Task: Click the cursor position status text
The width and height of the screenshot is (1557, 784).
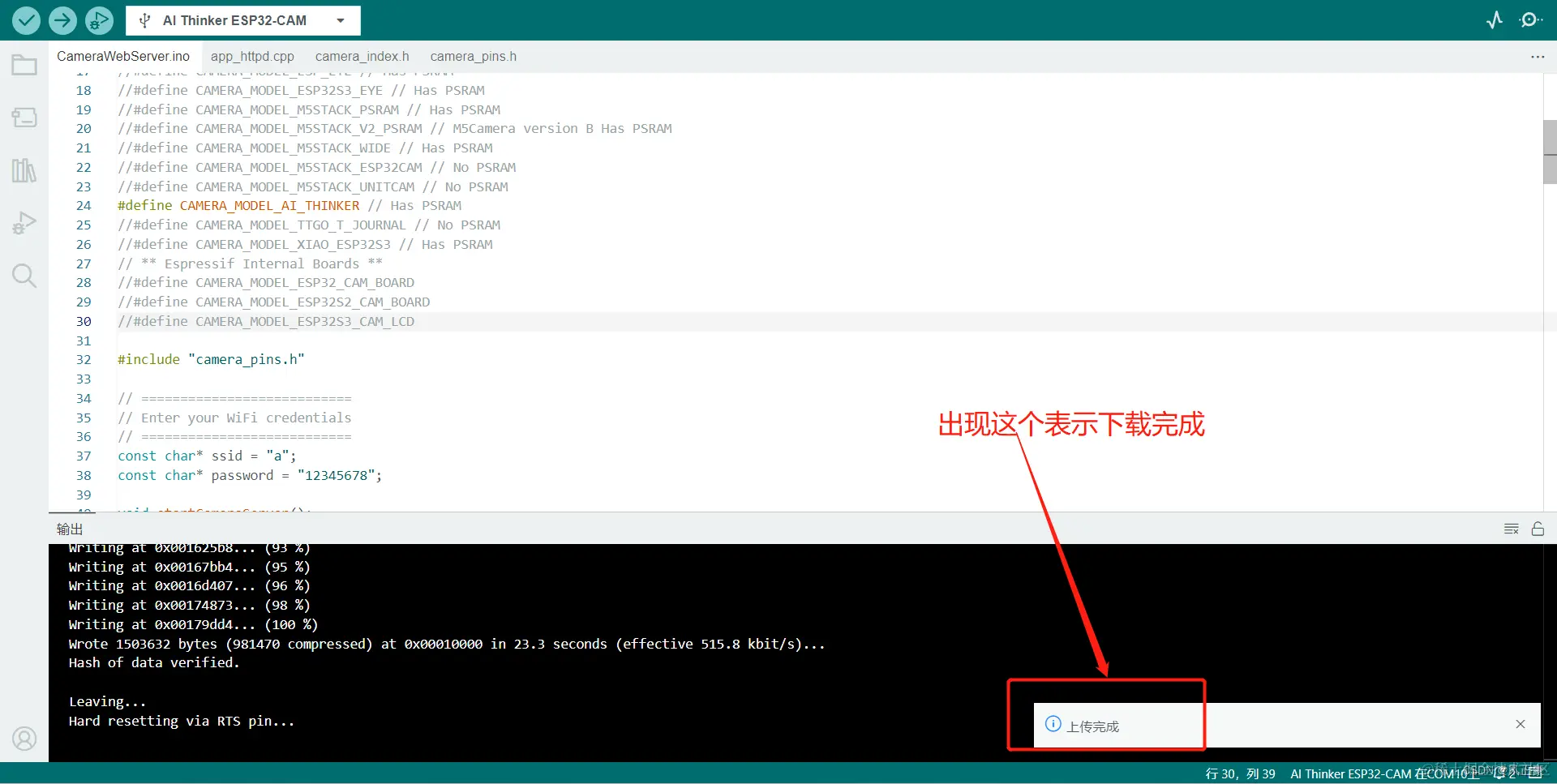Action: pyautogui.click(x=1240, y=773)
